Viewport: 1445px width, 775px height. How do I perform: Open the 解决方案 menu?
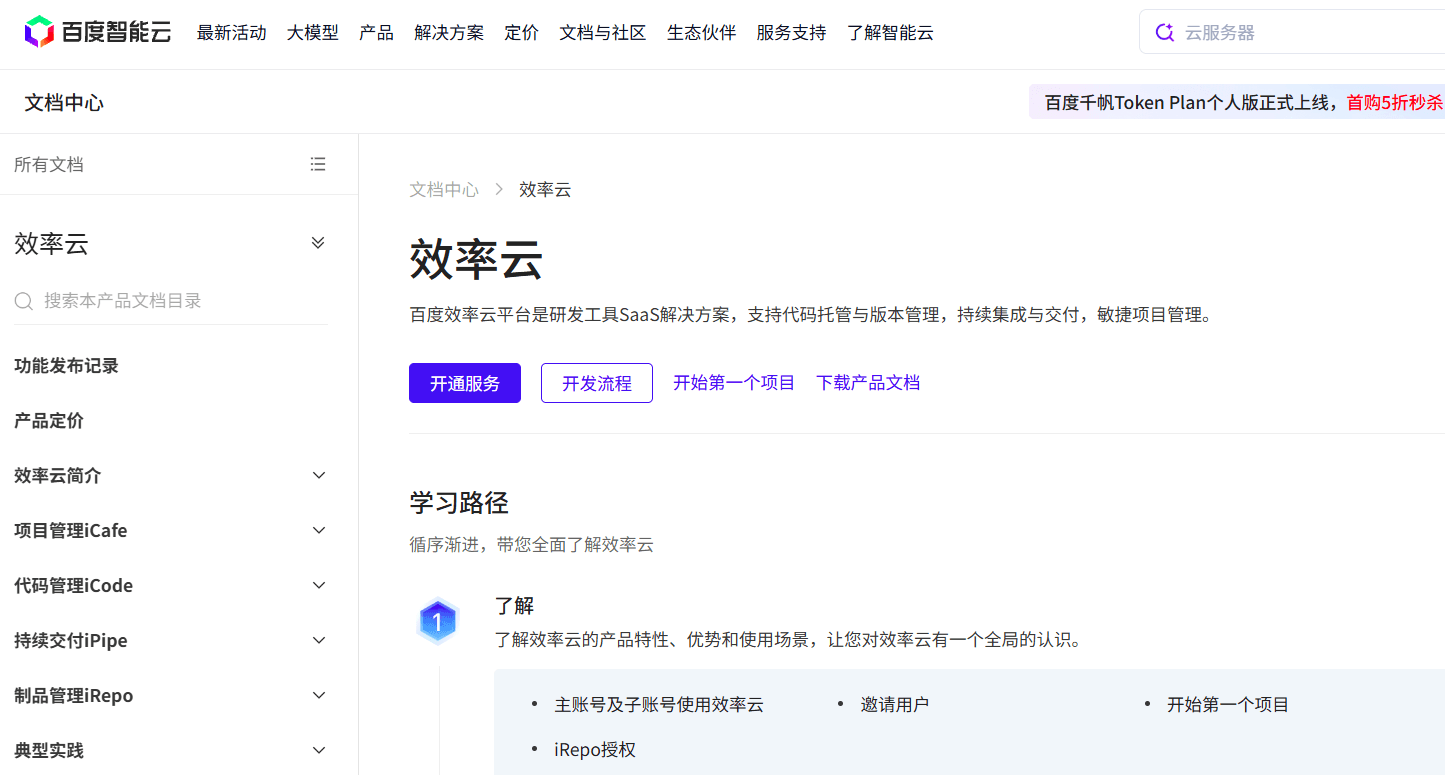click(449, 33)
